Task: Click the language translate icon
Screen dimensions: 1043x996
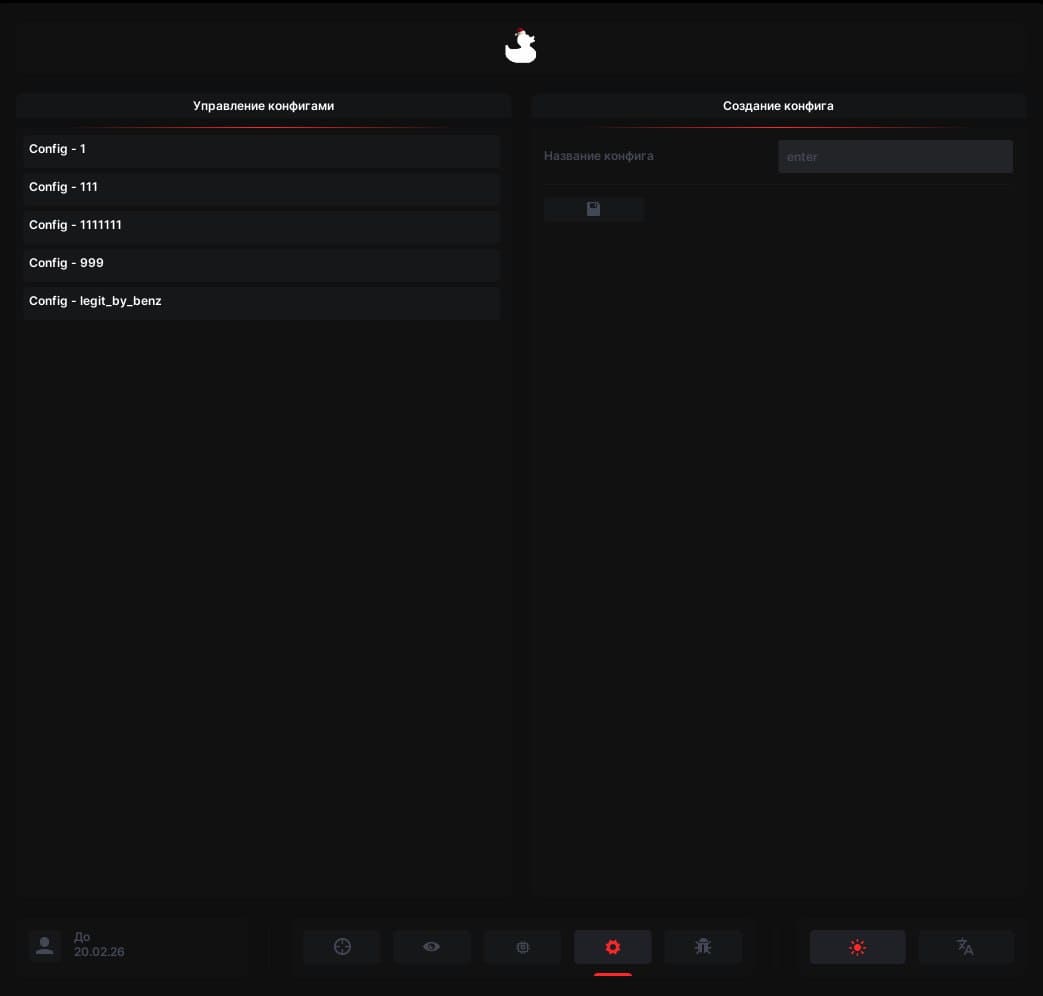Action: (965, 946)
